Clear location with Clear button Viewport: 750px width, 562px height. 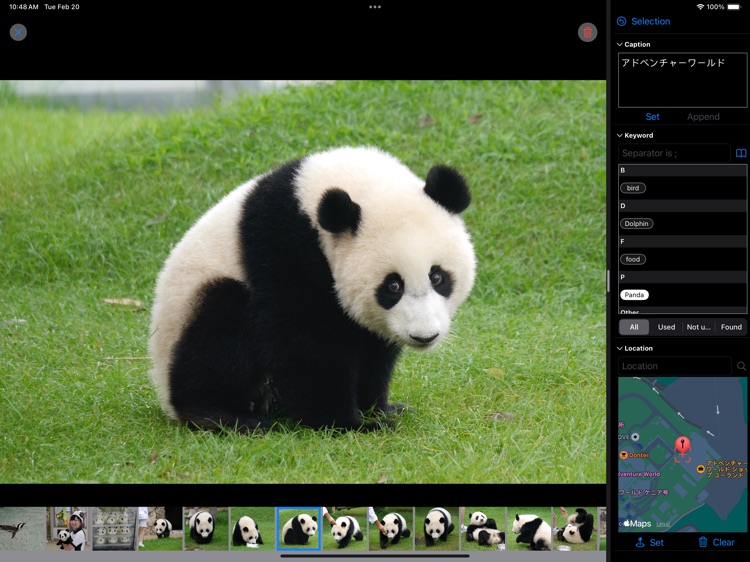pos(716,542)
